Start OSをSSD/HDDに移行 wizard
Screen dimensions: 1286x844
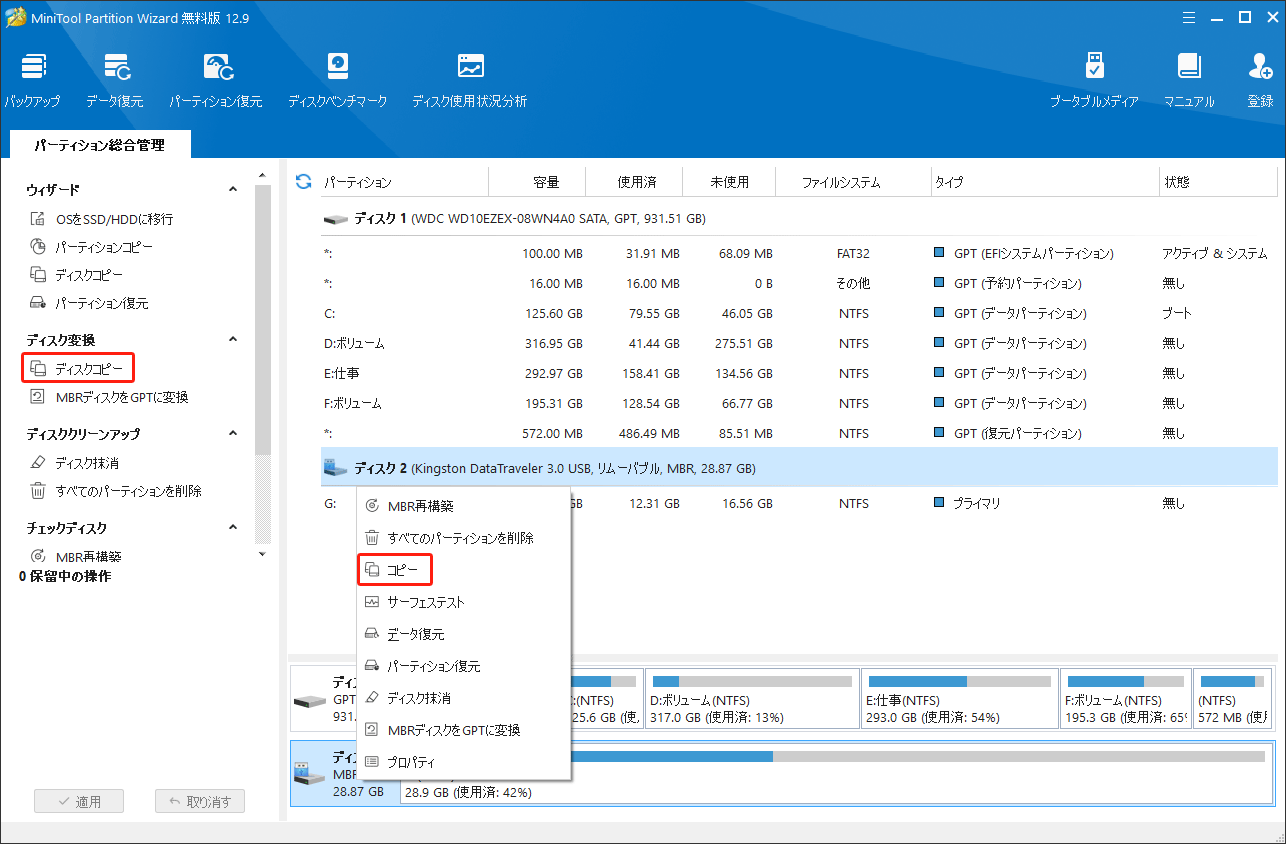click(x=102, y=219)
